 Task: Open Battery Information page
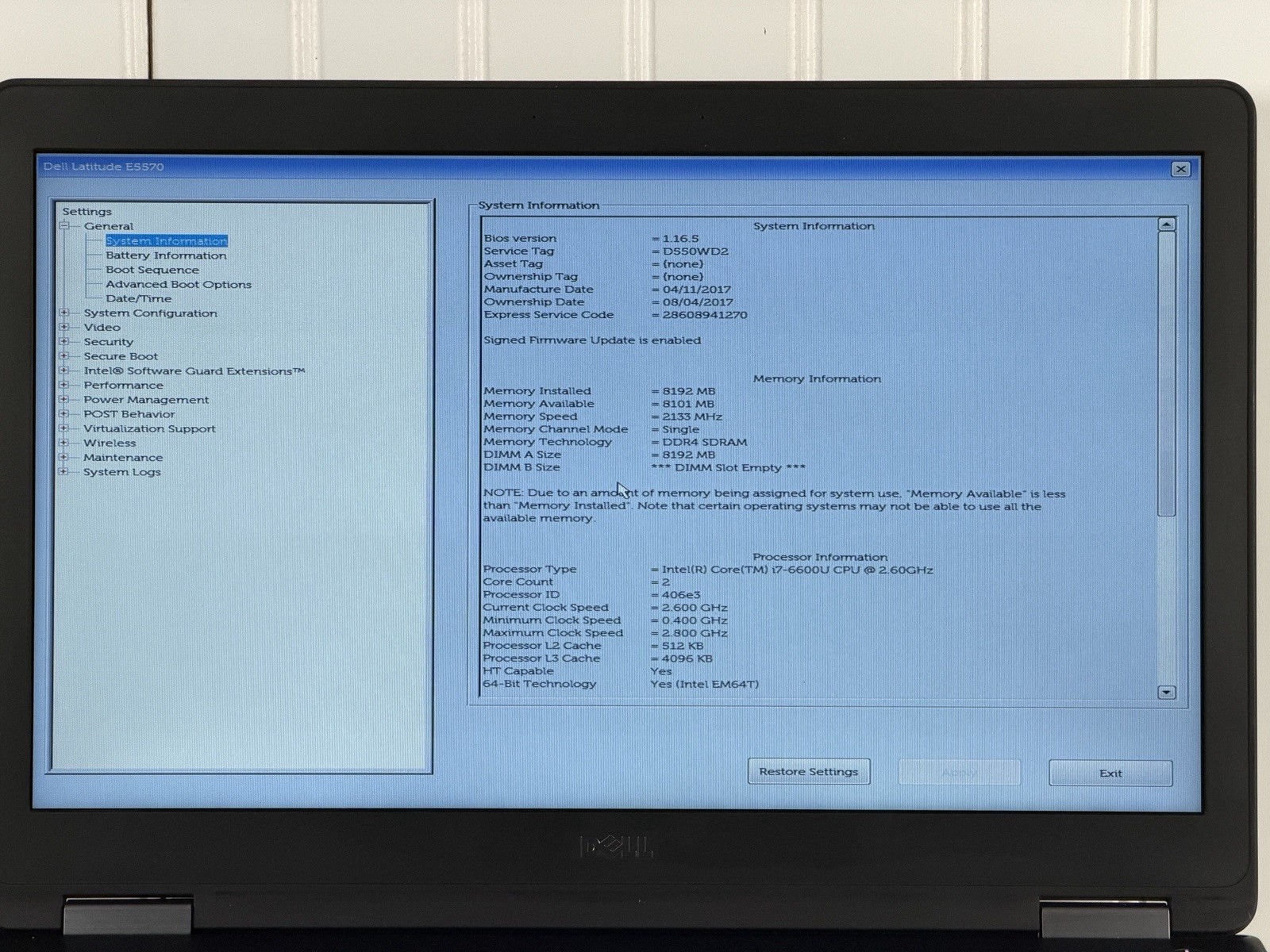click(166, 255)
